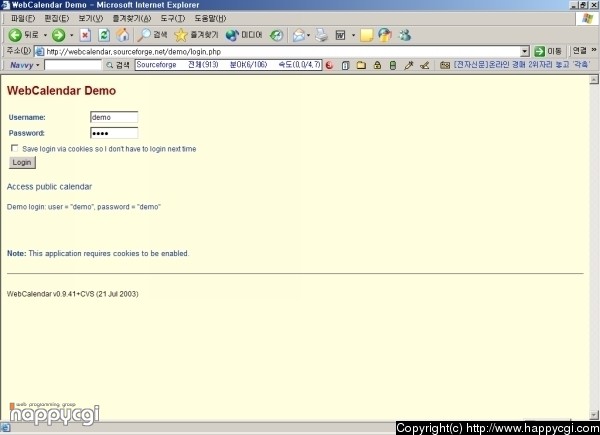Click the Username input field

[x=114, y=117]
